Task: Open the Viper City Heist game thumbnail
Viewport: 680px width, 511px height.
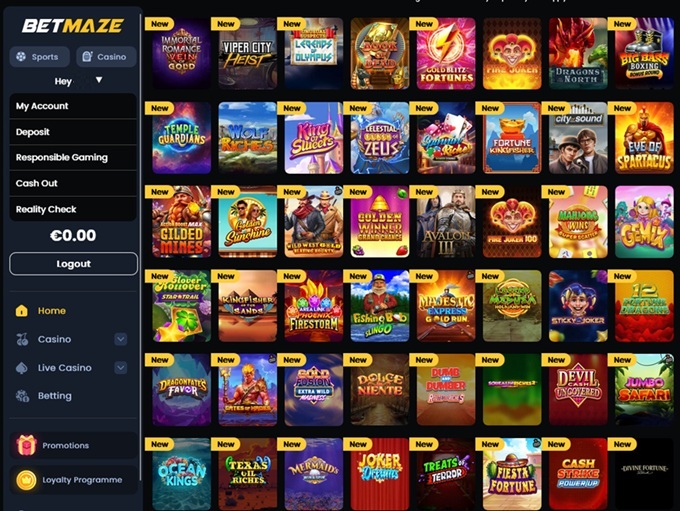Action: tap(248, 53)
